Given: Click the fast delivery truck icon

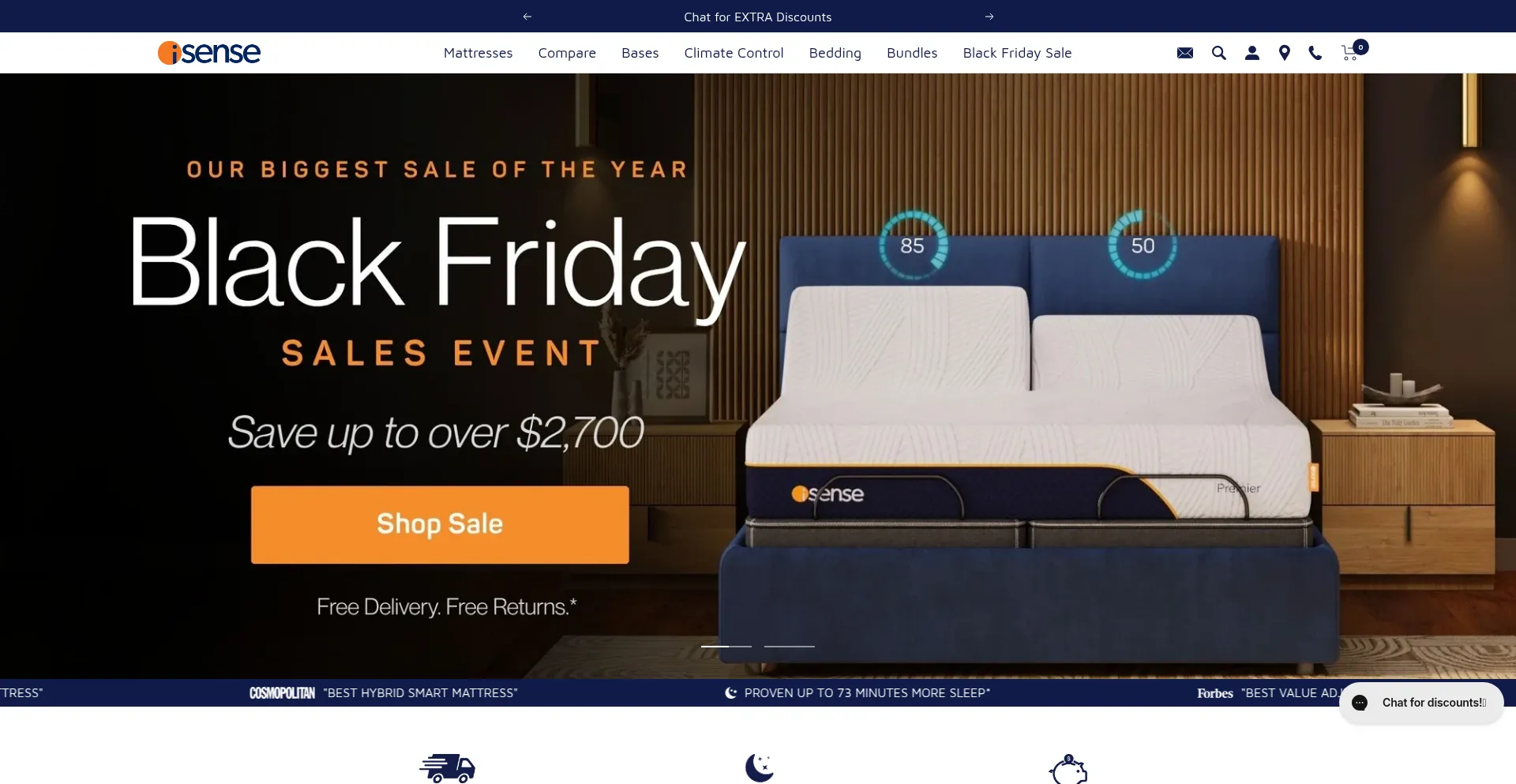Looking at the screenshot, I should (x=447, y=767).
